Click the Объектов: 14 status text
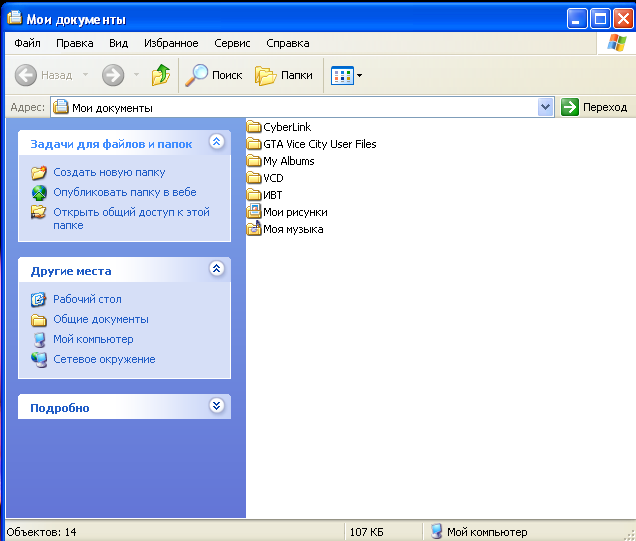636x541 pixels. coord(41,532)
